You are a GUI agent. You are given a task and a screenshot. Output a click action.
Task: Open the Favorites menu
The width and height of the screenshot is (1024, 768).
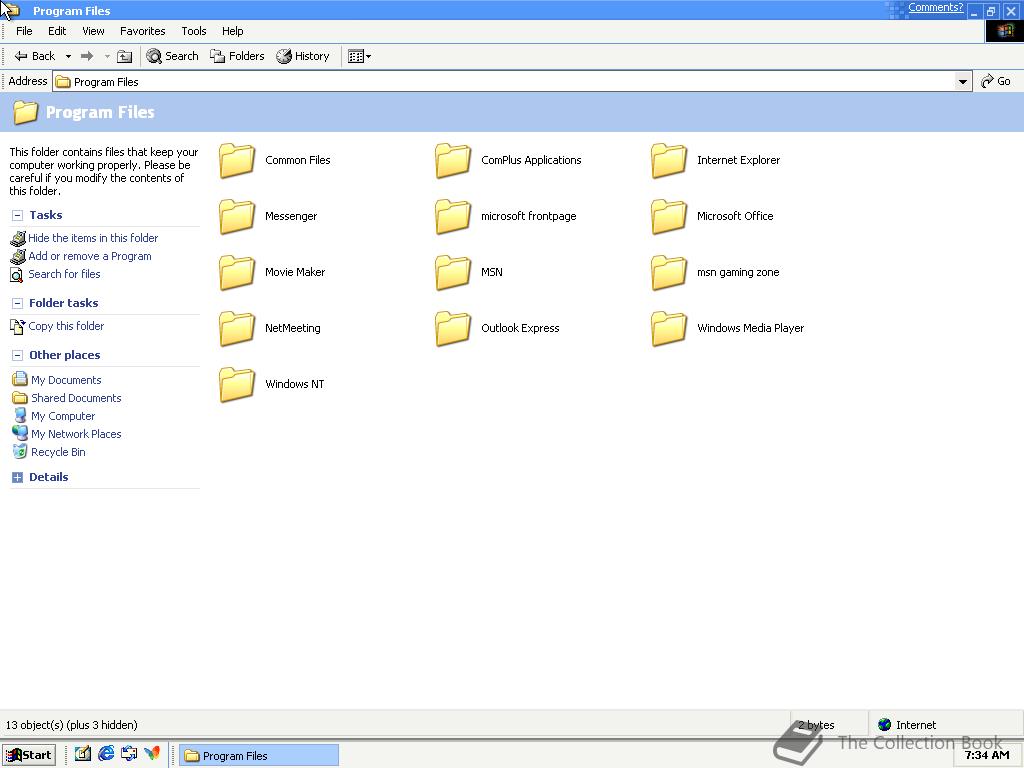click(x=142, y=31)
